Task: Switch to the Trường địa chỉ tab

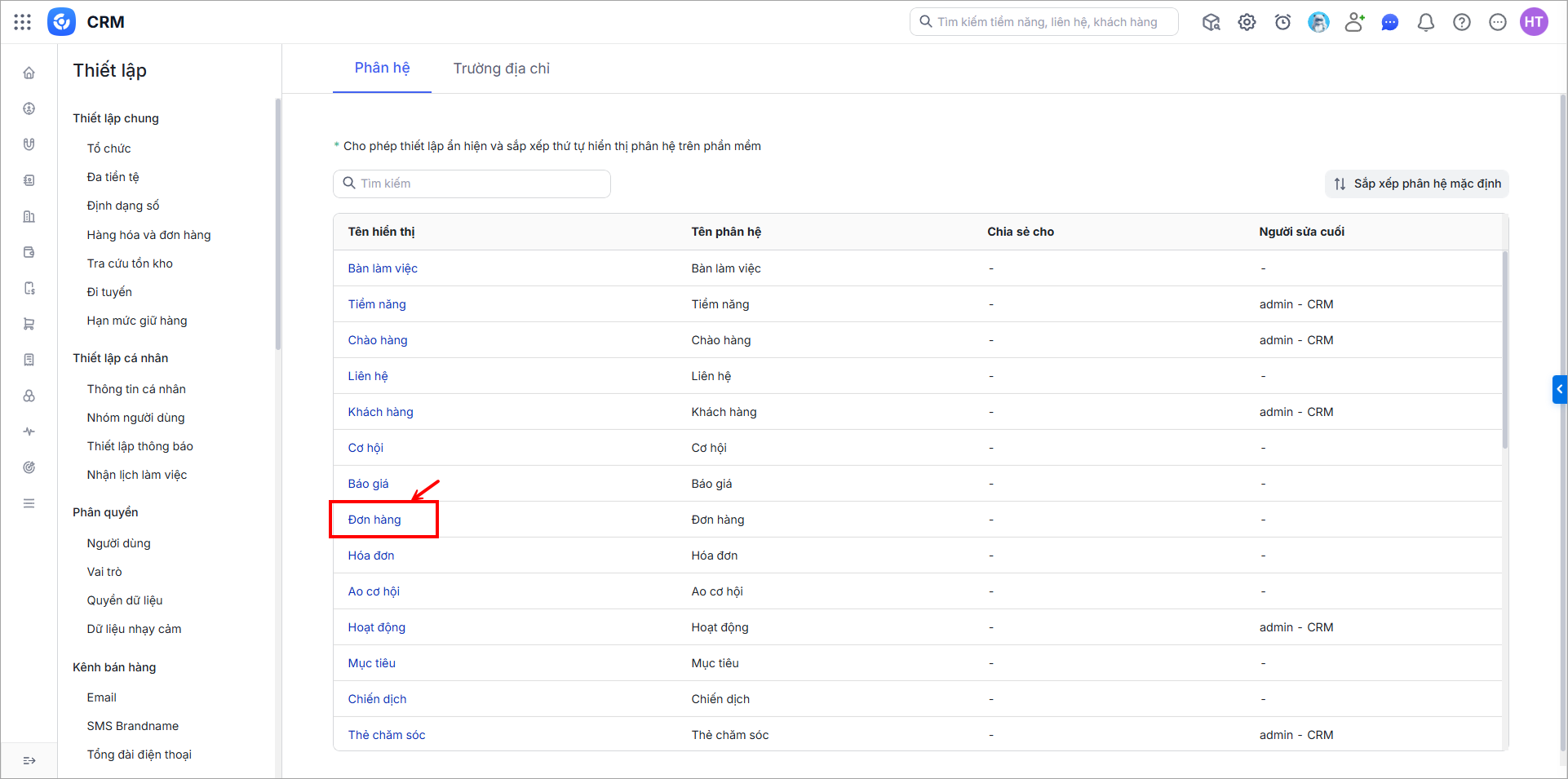Action: point(502,69)
